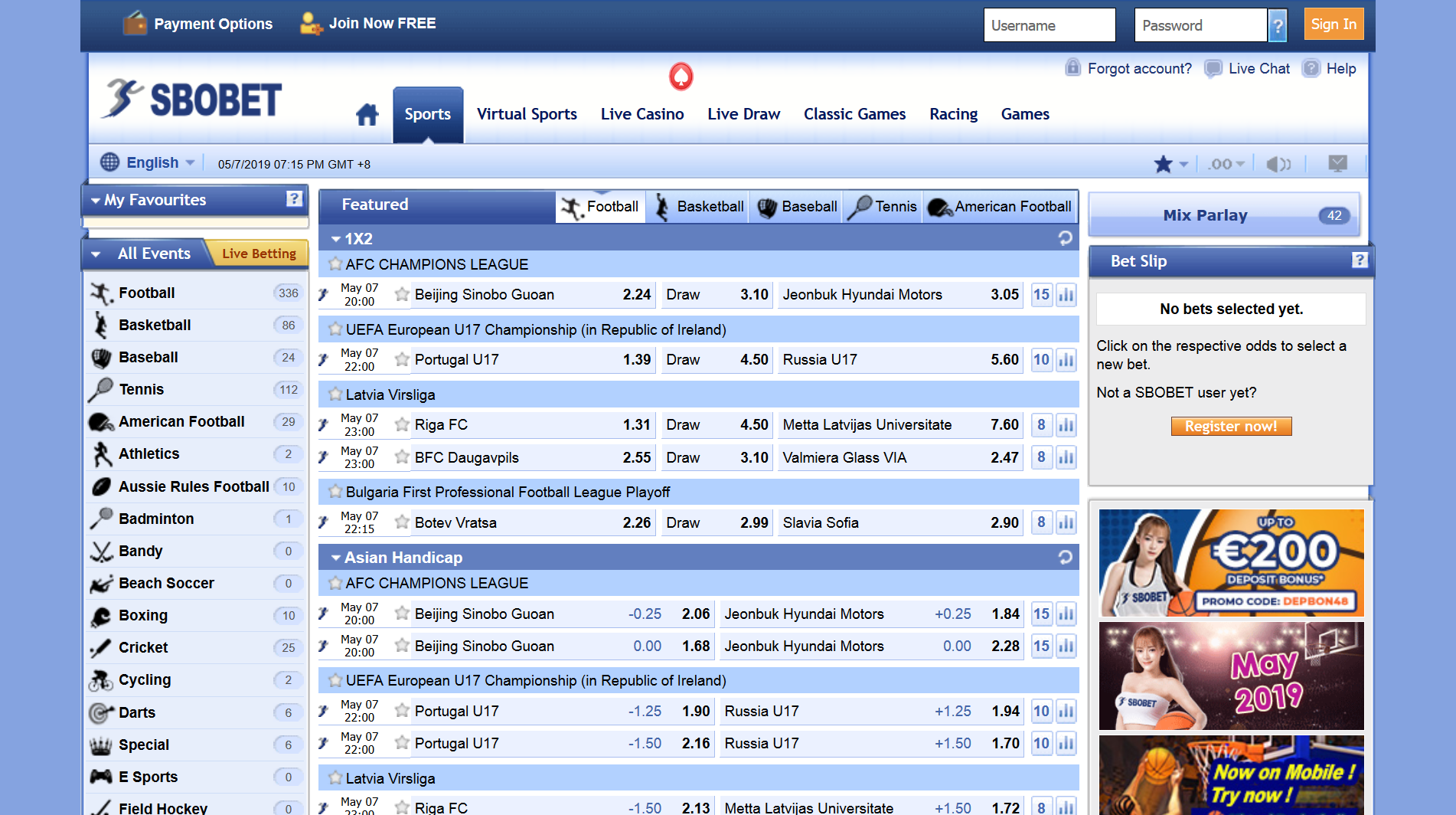Screen dimensions: 1456x815
Task: Open Bet Slip help icon
Action: [x=1360, y=260]
